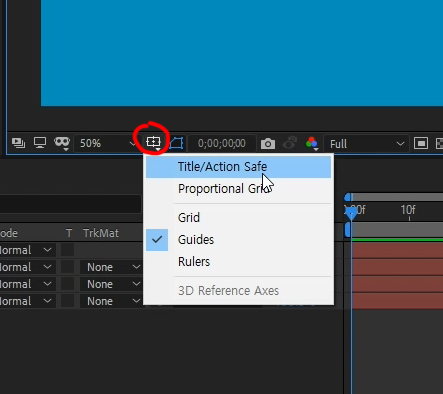
Task: Take a snapshot with the camera icon
Action: (268, 144)
